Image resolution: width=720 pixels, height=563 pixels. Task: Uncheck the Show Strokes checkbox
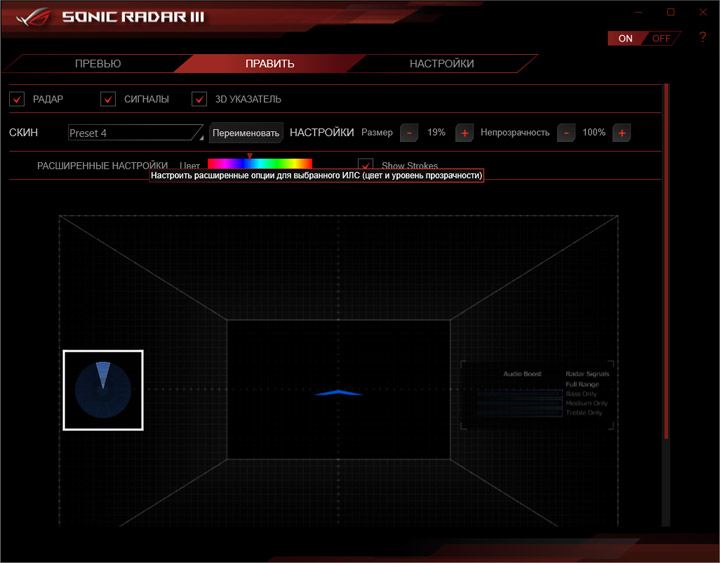(x=366, y=164)
